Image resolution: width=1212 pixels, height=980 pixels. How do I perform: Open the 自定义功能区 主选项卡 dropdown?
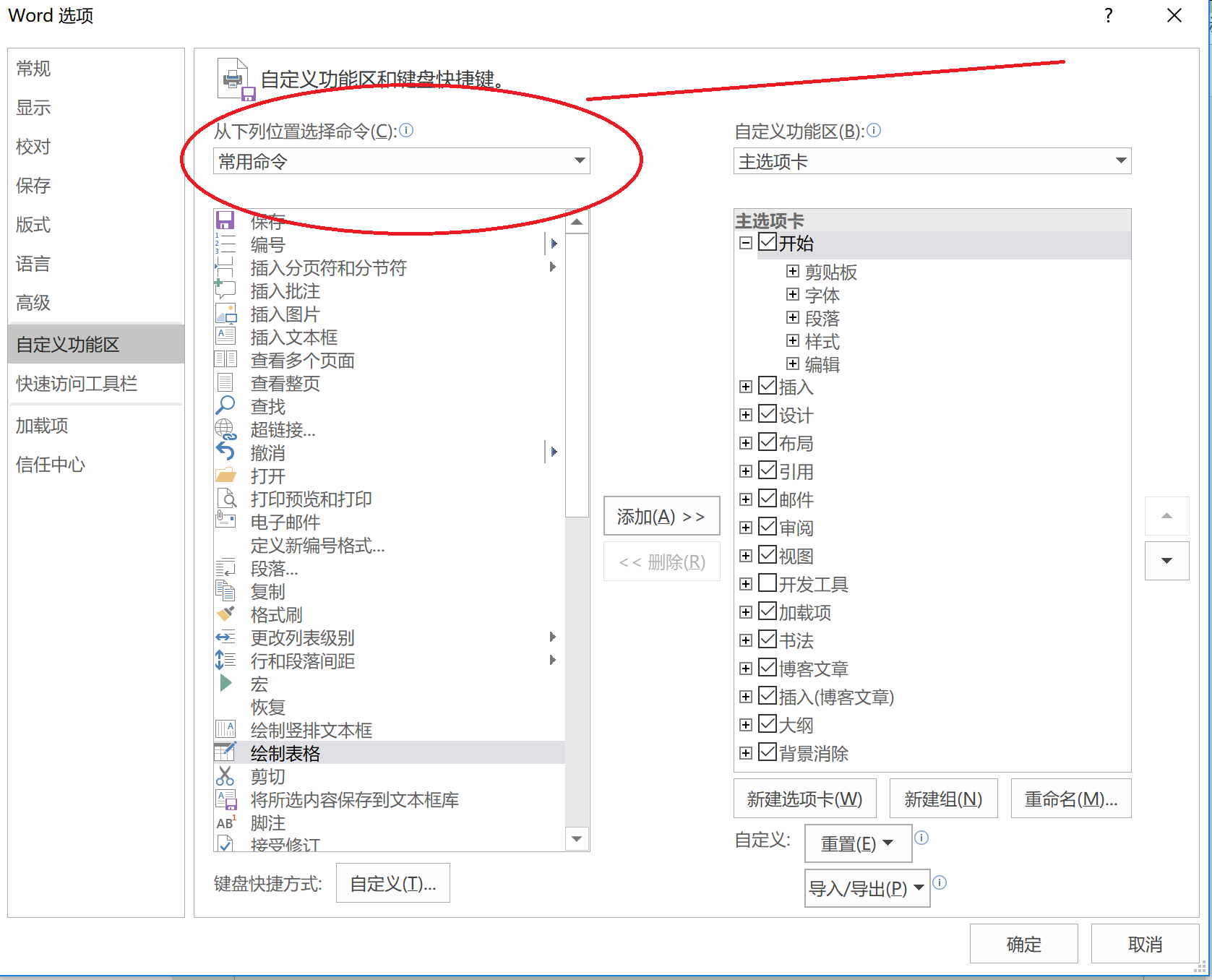[932, 160]
